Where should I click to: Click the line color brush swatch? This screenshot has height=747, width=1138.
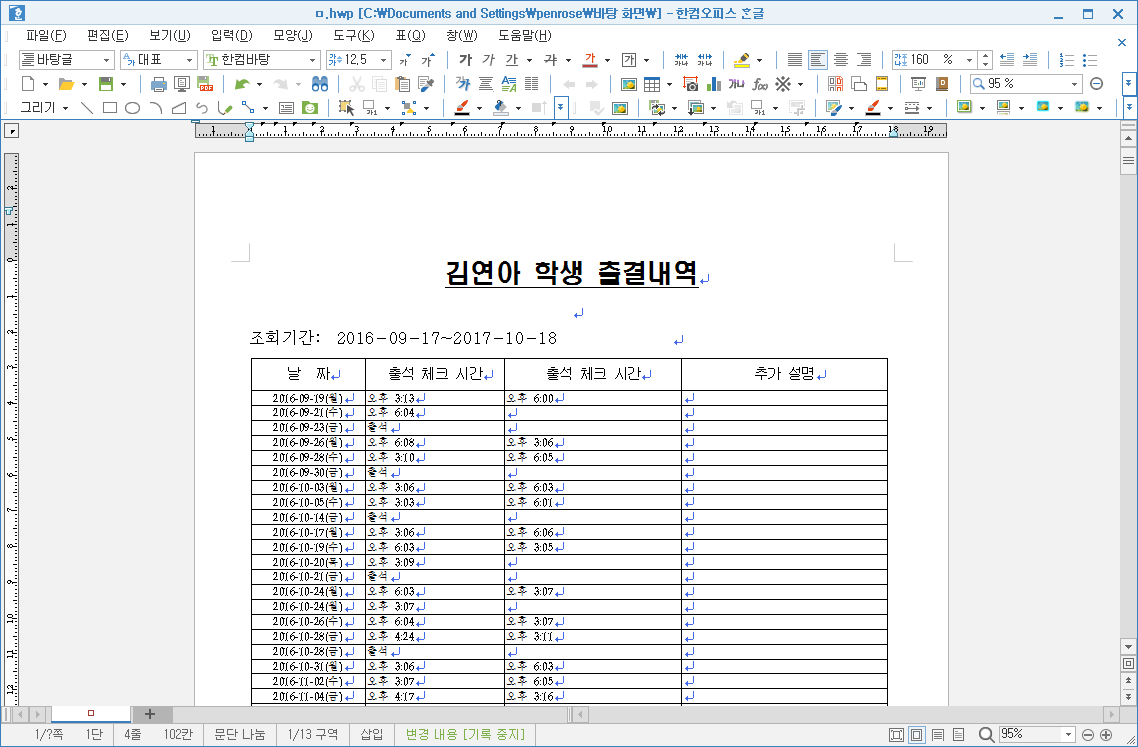[x=462, y=108]
